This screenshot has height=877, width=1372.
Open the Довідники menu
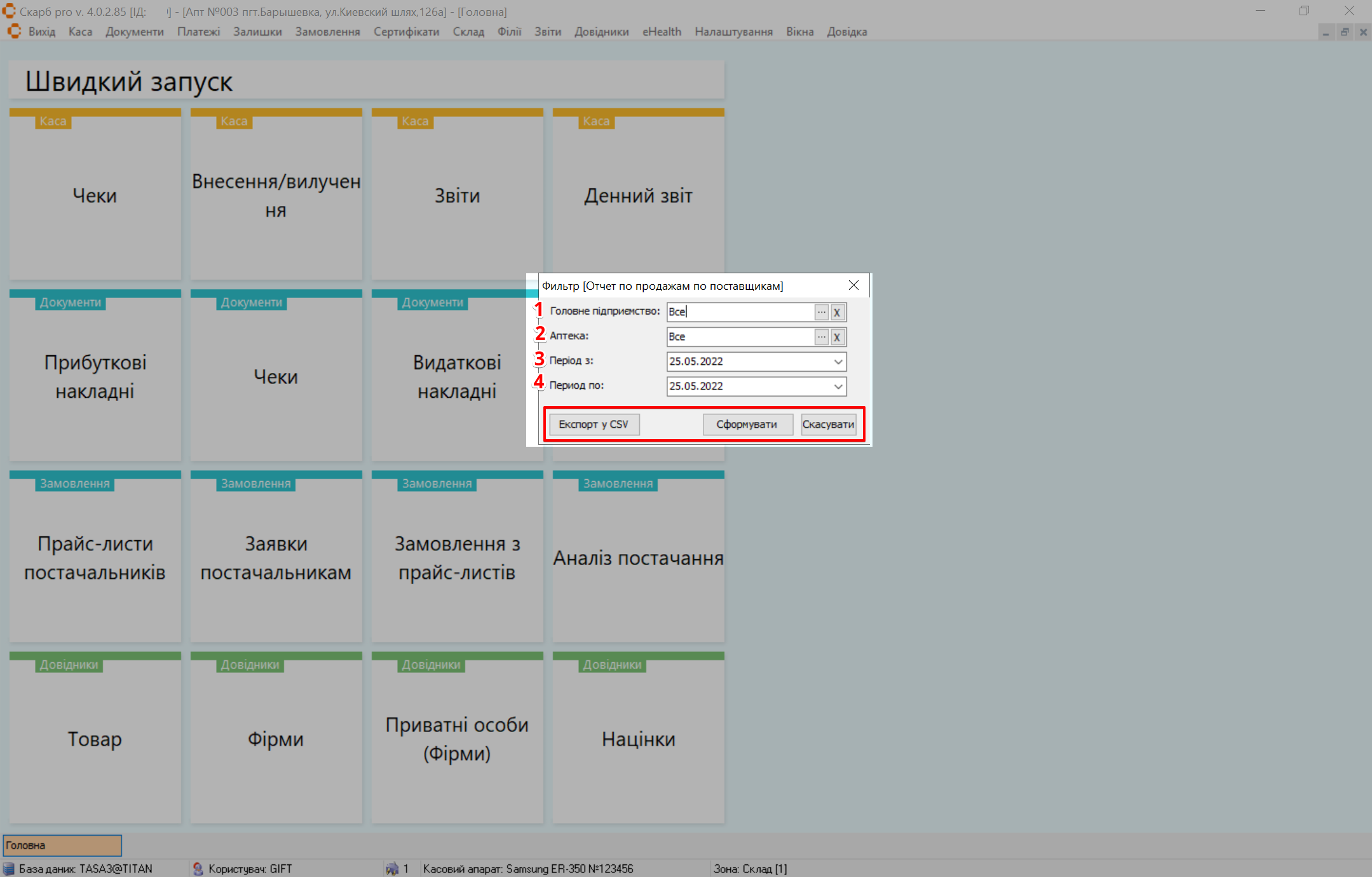(601, 32)
